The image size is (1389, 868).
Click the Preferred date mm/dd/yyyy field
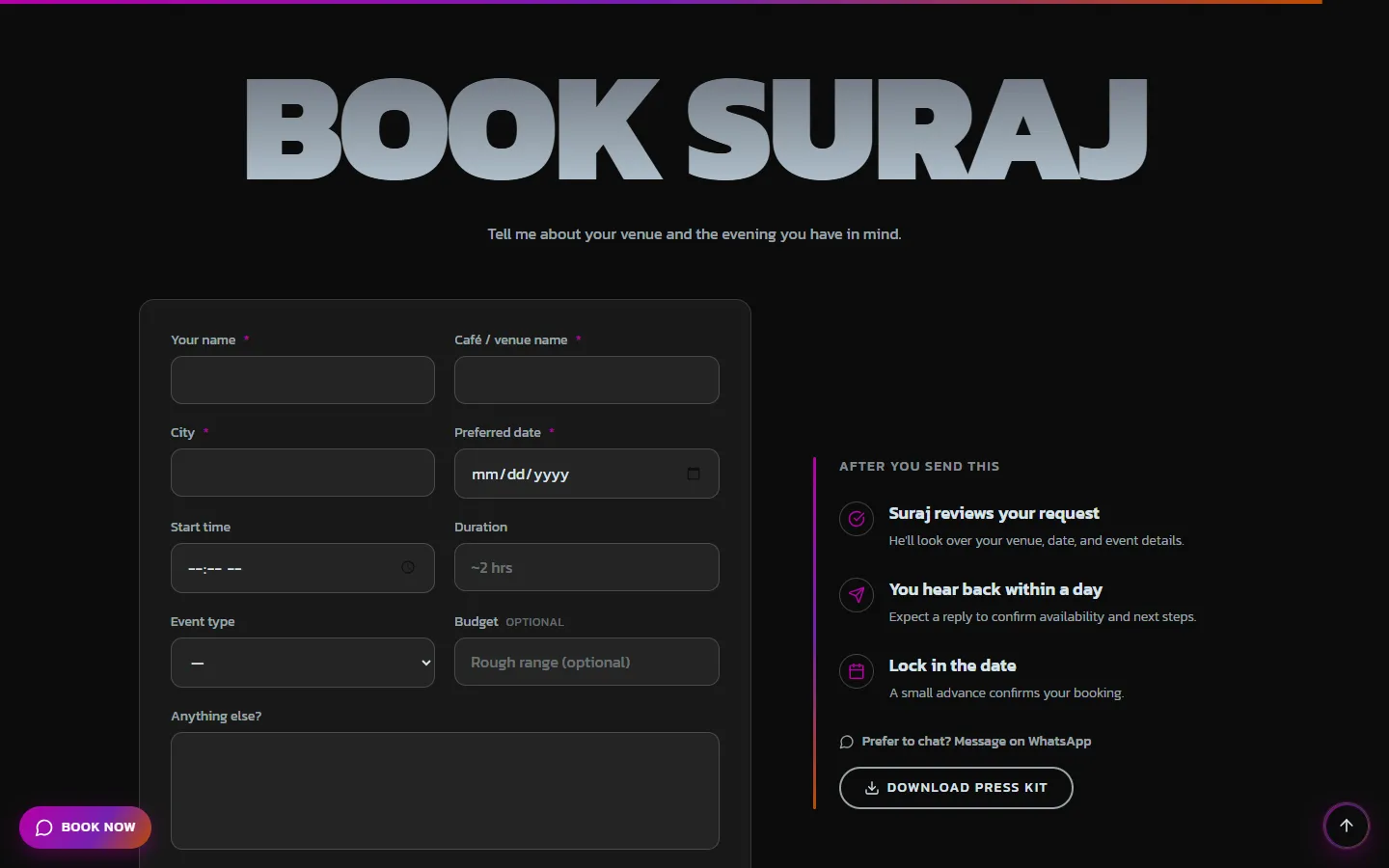click(586, 474)
